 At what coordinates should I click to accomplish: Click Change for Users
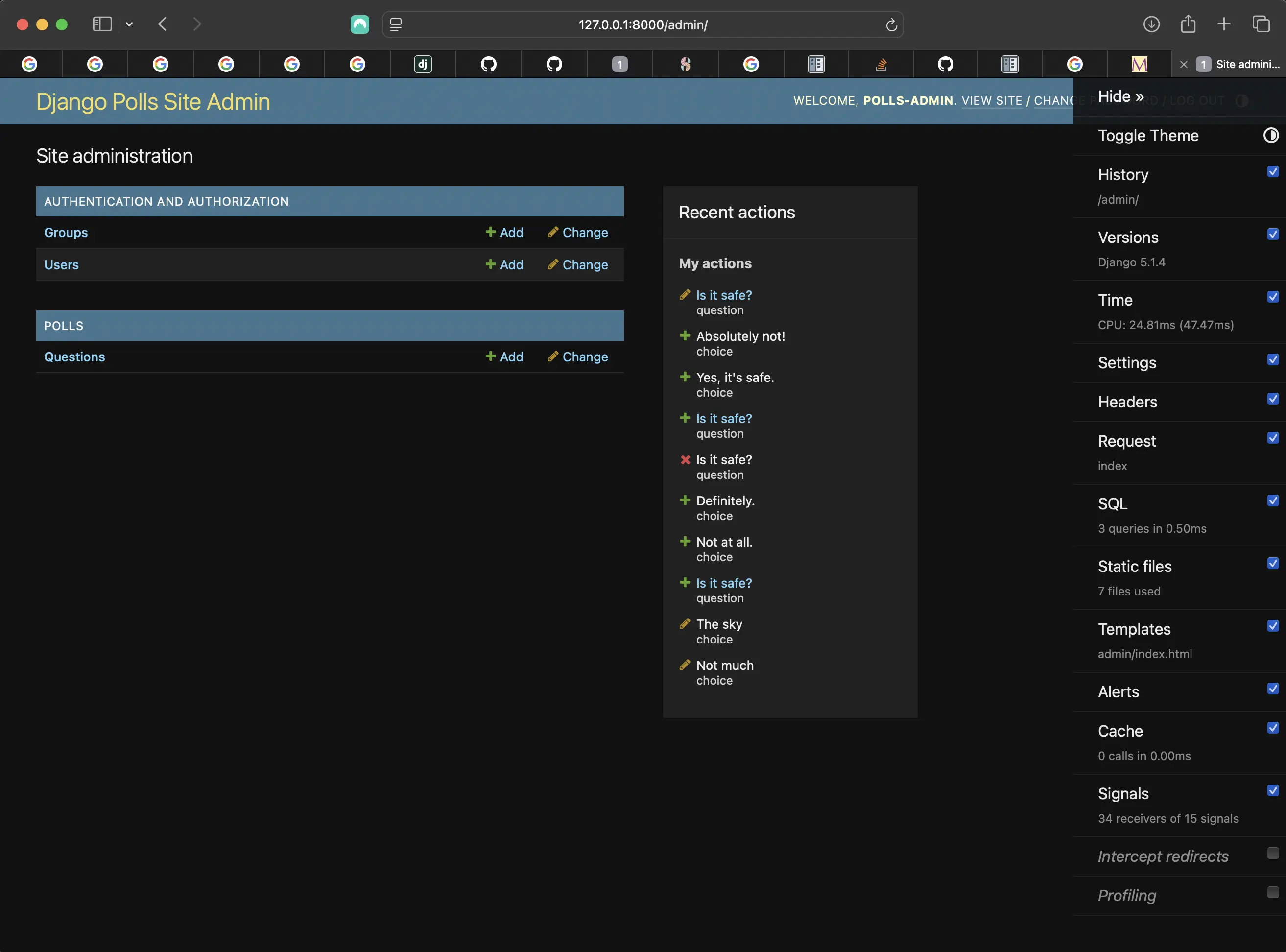(577, 264)
